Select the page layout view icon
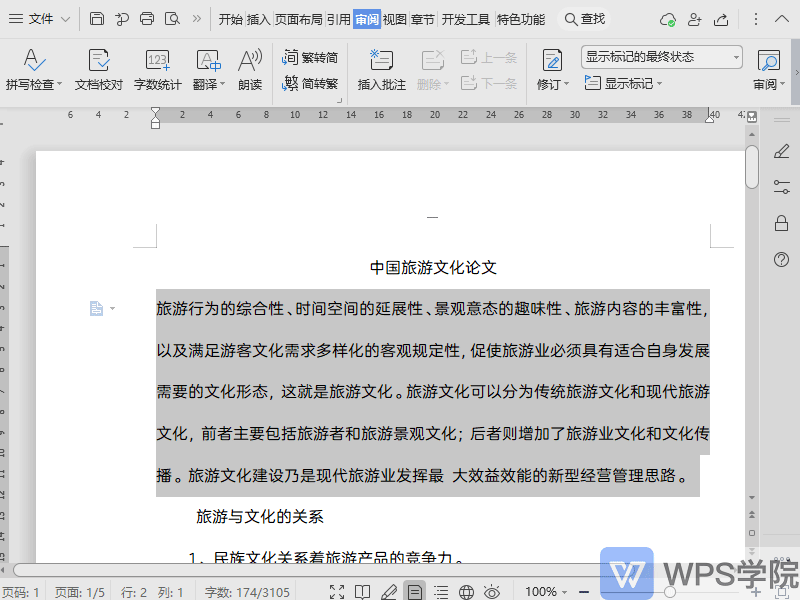800x600 pixels. click(415, 592)
